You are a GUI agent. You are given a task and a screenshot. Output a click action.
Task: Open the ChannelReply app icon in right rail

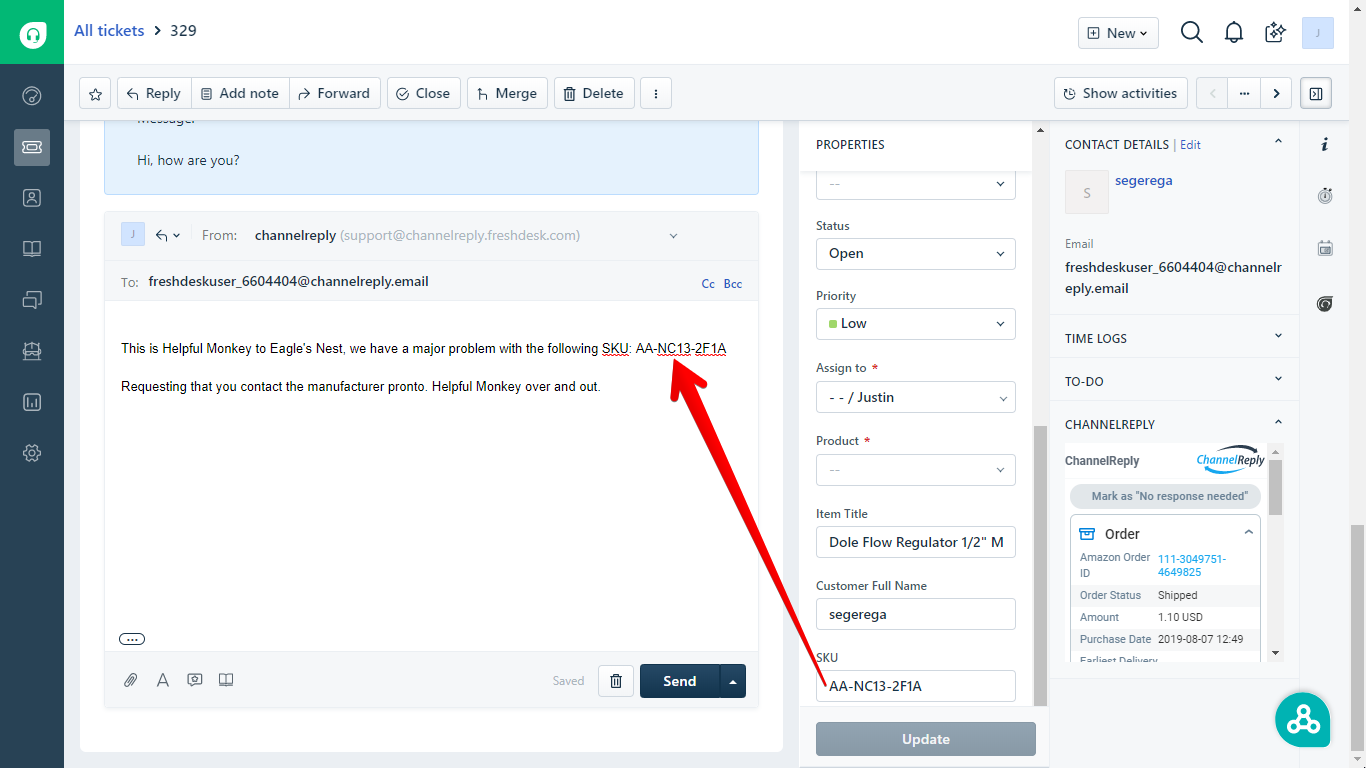1325,304
